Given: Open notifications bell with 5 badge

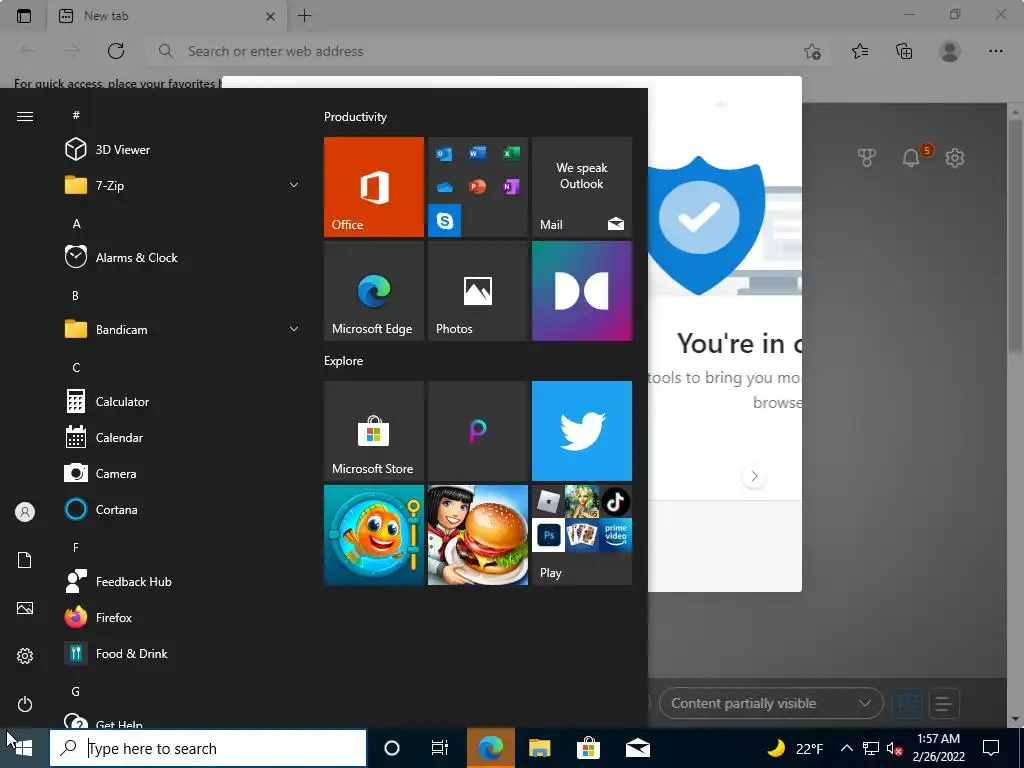Looking at the screenshot, I should point(912,157).
